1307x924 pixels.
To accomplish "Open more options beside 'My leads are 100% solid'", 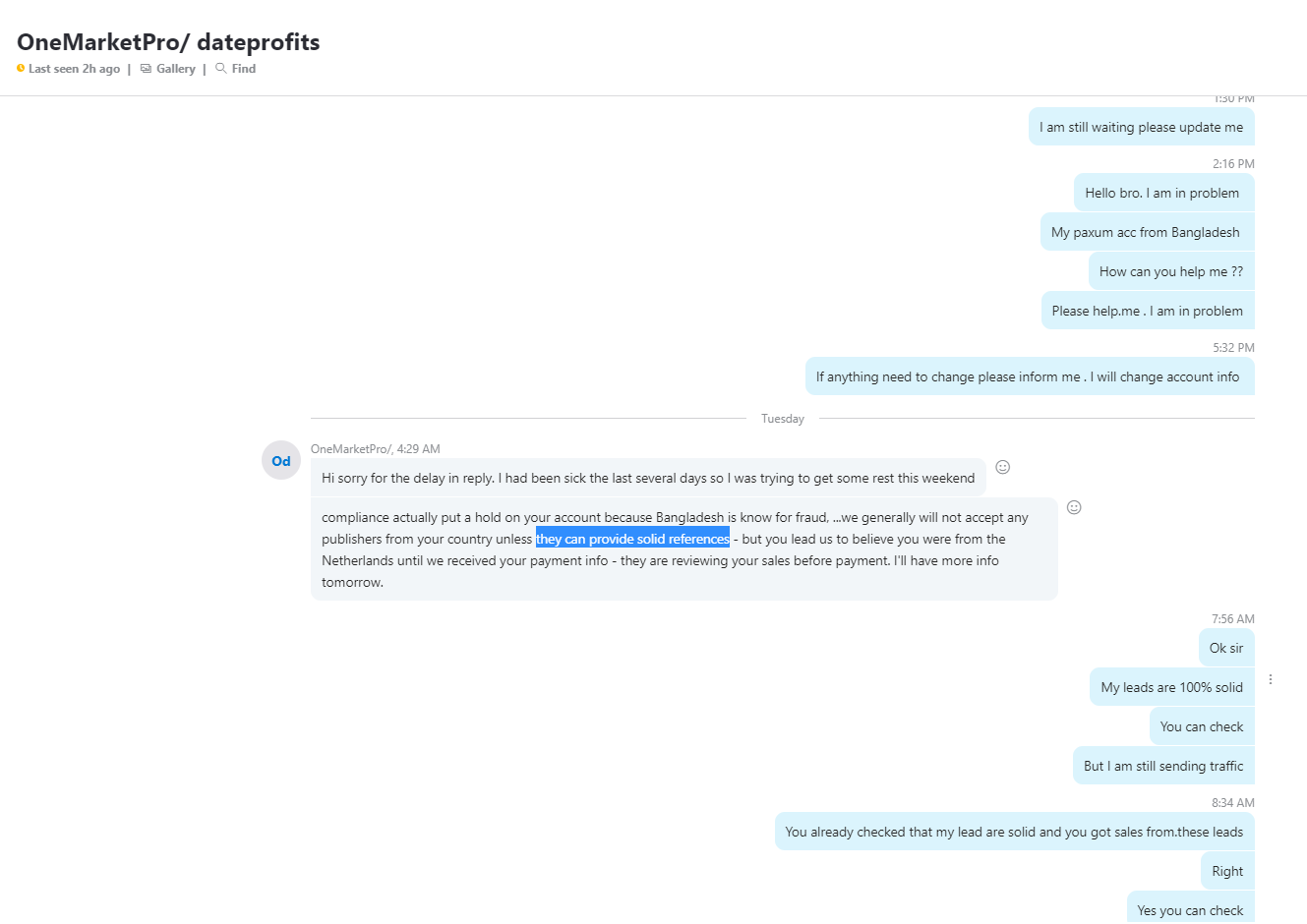I will point(1271,679).
